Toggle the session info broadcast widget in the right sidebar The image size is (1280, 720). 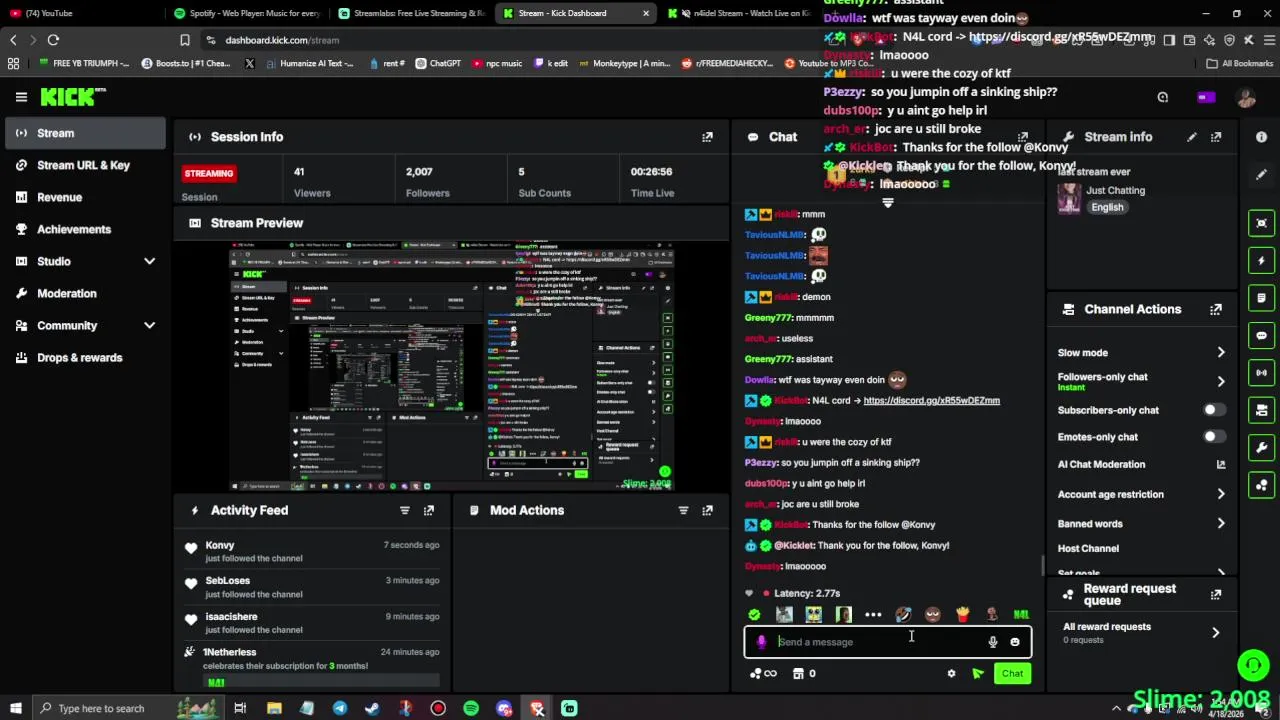[x=1261, y=373]
